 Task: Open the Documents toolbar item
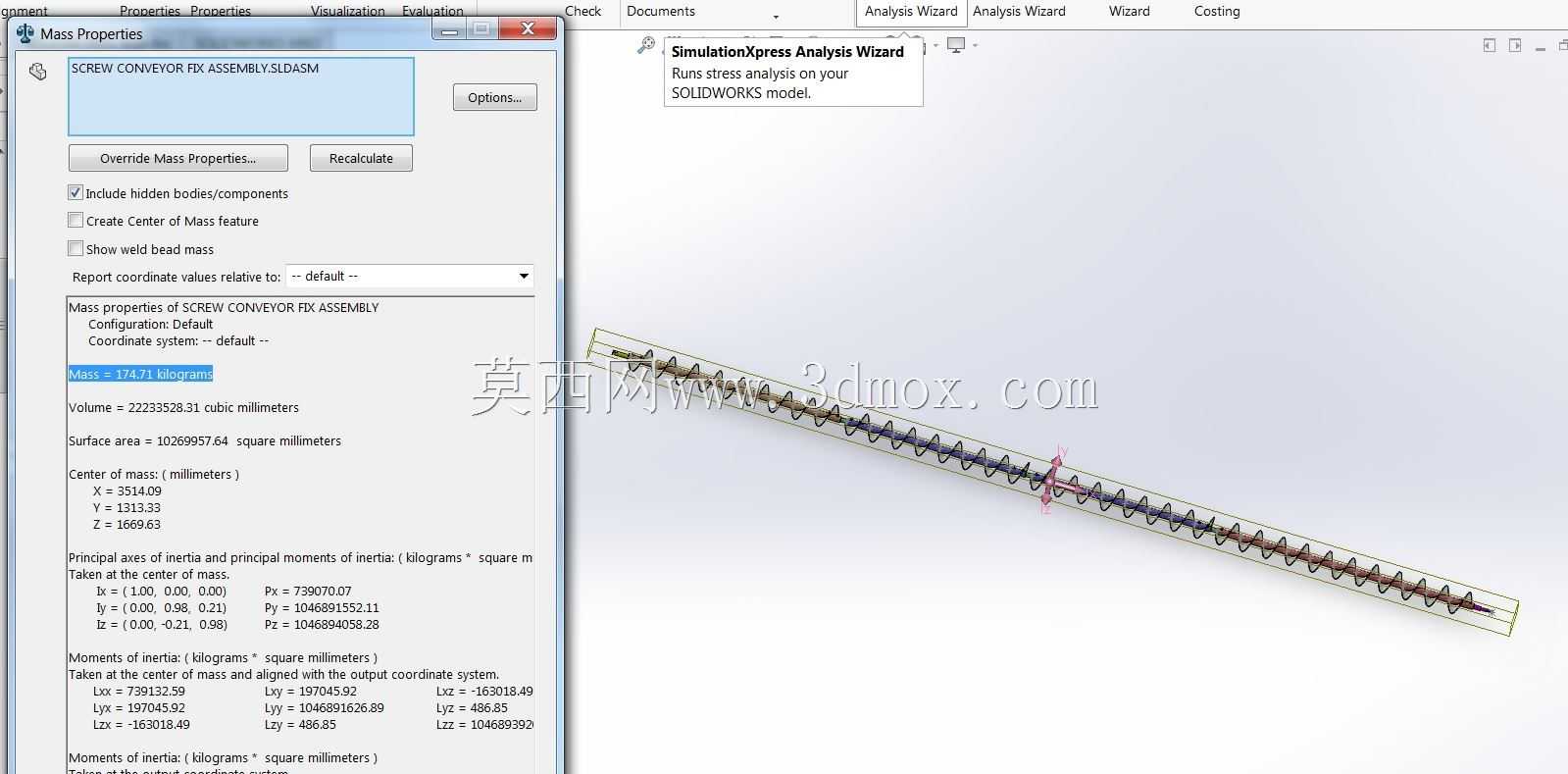click(661, 12)
